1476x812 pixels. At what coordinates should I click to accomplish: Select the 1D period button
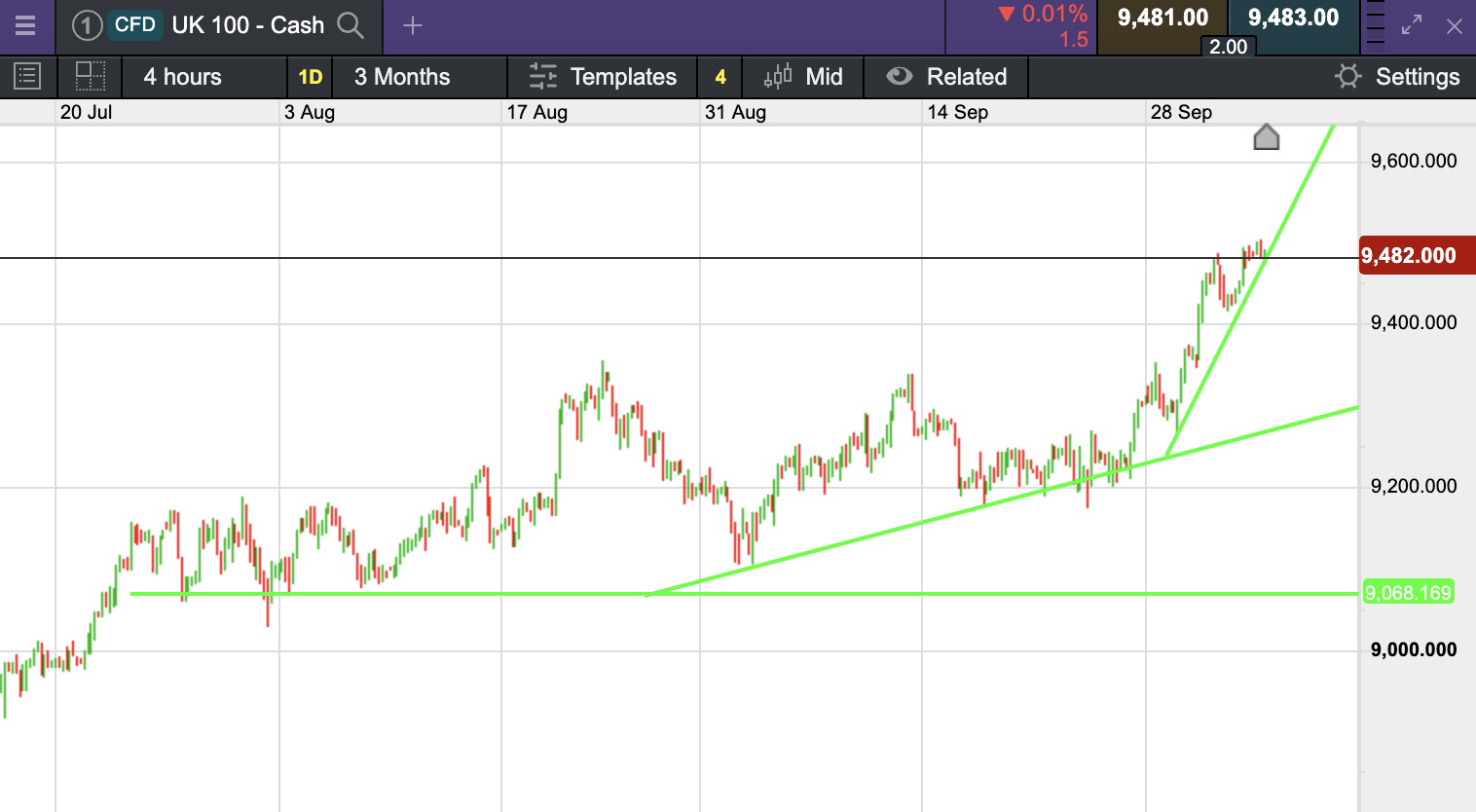pyautogui.click(x=311, y=77)
